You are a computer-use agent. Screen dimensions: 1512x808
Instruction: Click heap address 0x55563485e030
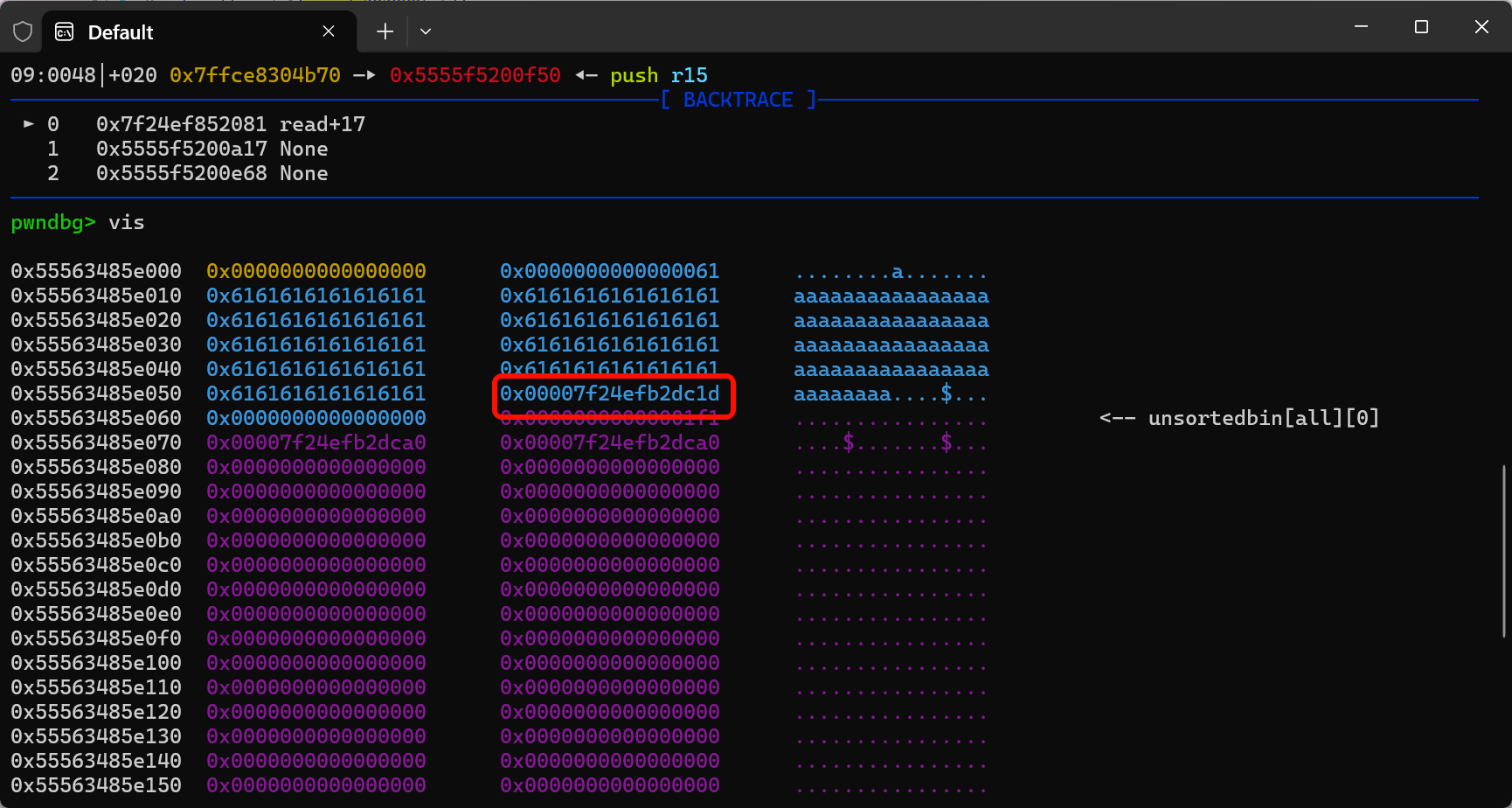[x=96, y=345]
